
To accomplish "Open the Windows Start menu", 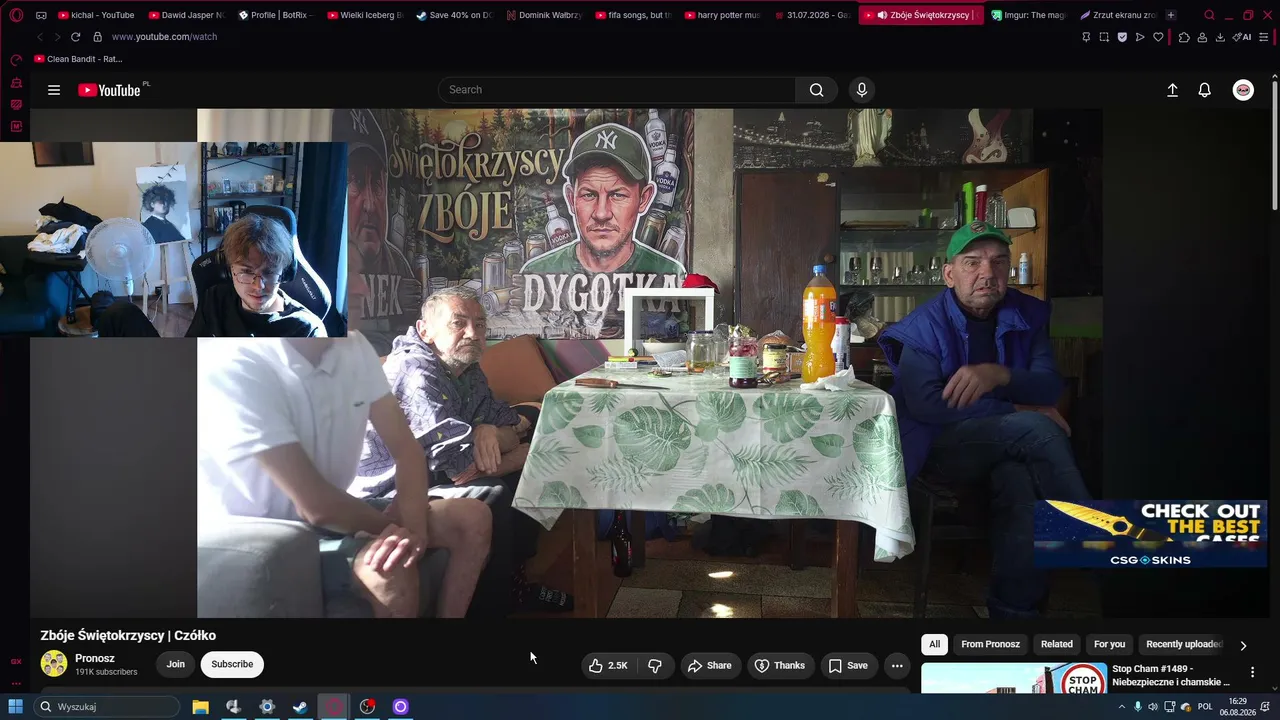I will pos(16,707).
